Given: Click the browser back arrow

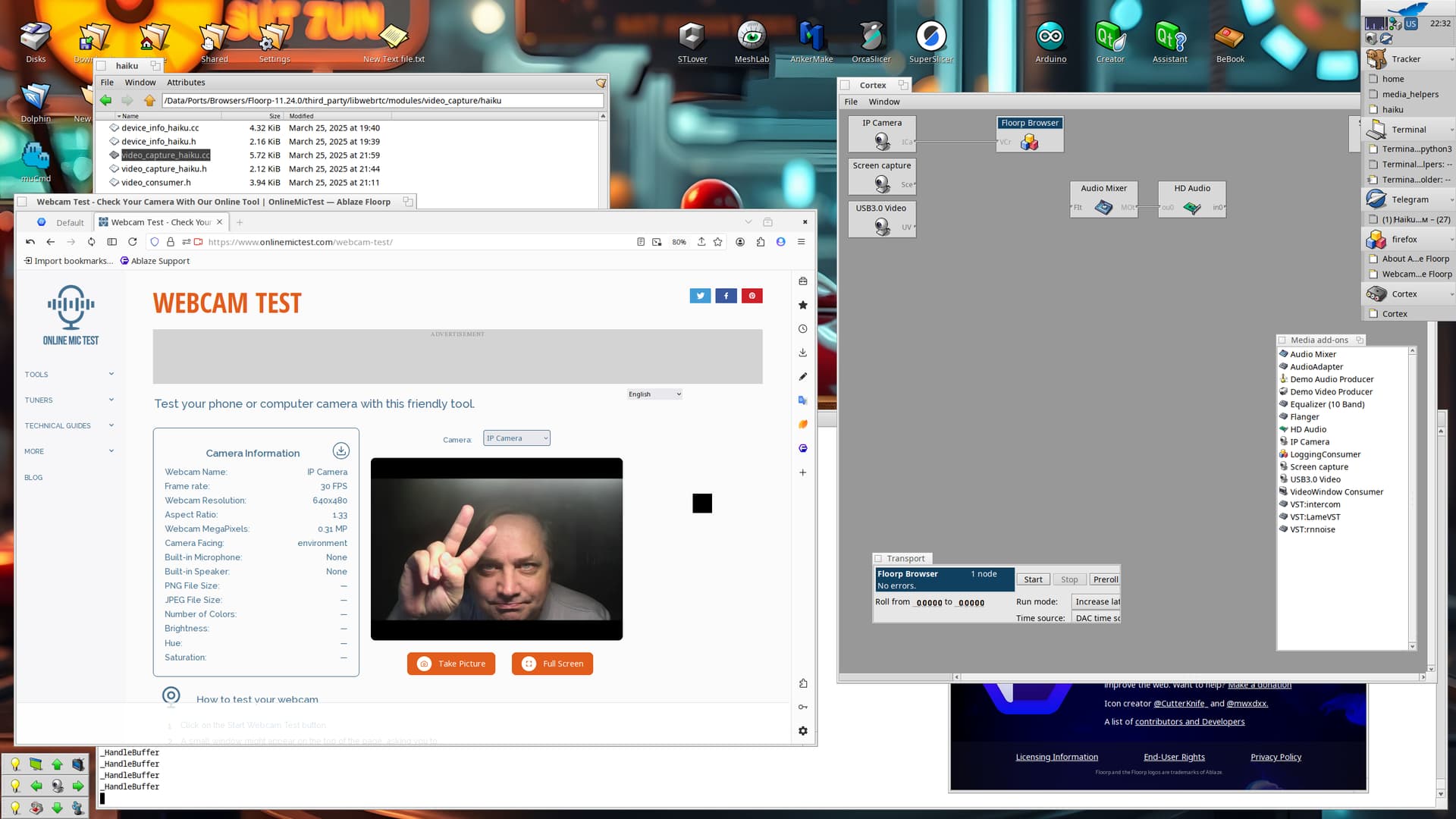Looking at the screenshot, I should 51,242.
